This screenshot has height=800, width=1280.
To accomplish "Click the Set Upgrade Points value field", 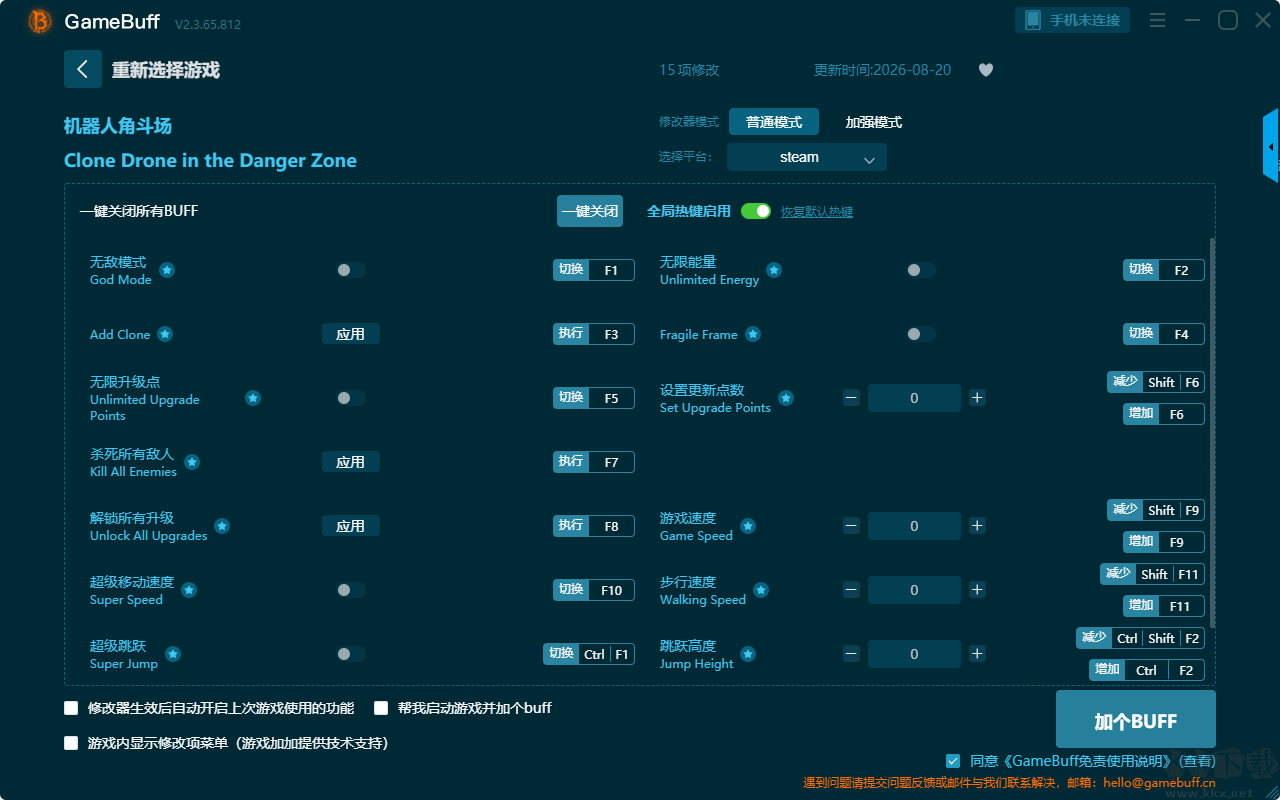I will tap(914, 398).
